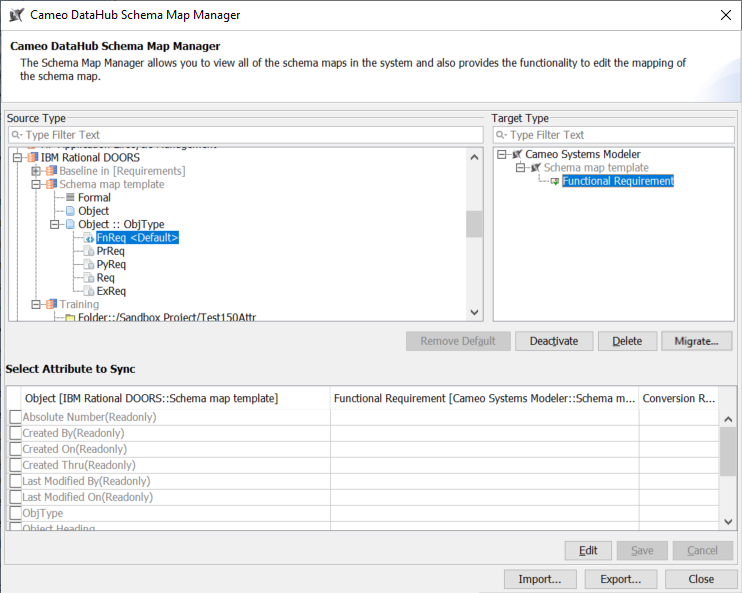The width and height of the screenshot is (742, 593).
Task: Check the Last Modified On(Readonly) checkbox
Action: [x=16, y=497]
